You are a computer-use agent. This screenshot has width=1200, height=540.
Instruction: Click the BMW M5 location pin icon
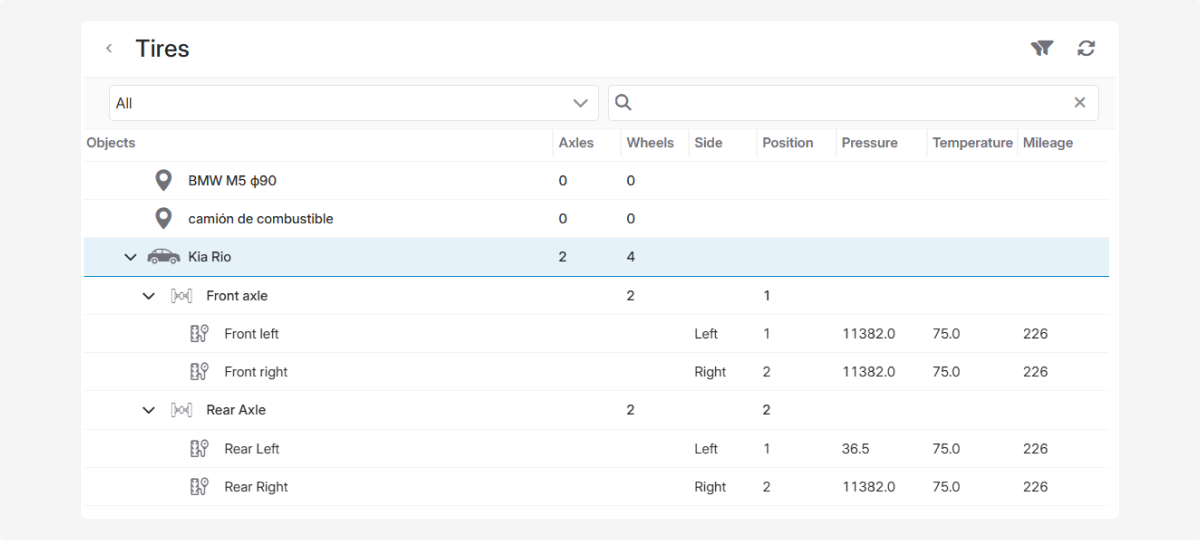pyautogui.click(x=164, y=181)
